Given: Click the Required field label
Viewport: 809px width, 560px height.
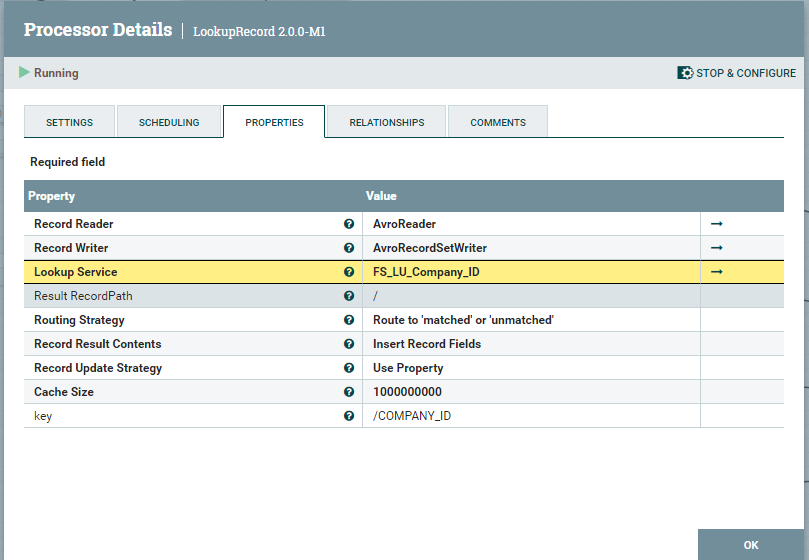Looking at the screenshot, I should point(68,162).
